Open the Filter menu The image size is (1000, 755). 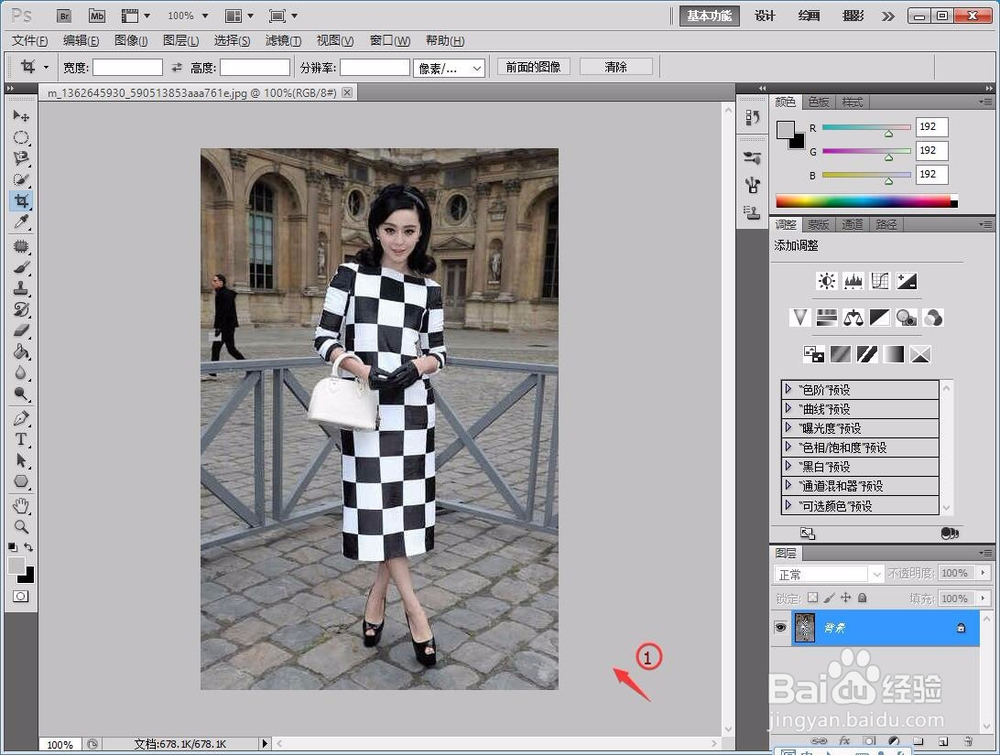click(283, 41)
